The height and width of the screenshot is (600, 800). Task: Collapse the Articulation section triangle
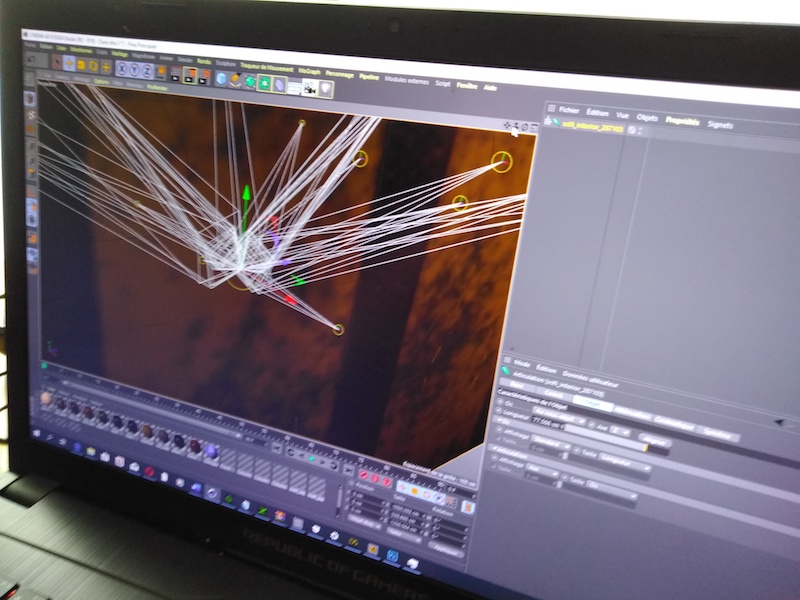(x=494, y=447)
